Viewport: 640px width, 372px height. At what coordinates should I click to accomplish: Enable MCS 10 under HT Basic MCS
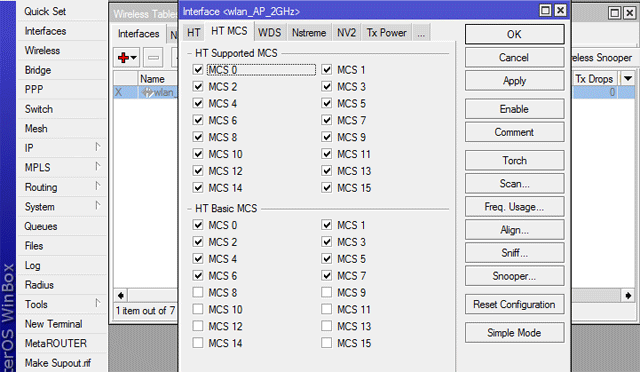[x=198, y=310]
